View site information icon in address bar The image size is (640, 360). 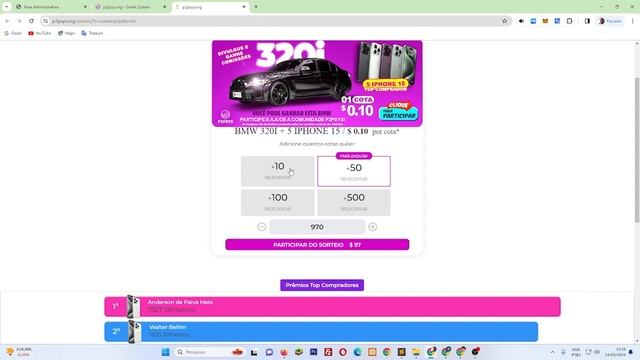pyautogui.click(x=46, y=21)
